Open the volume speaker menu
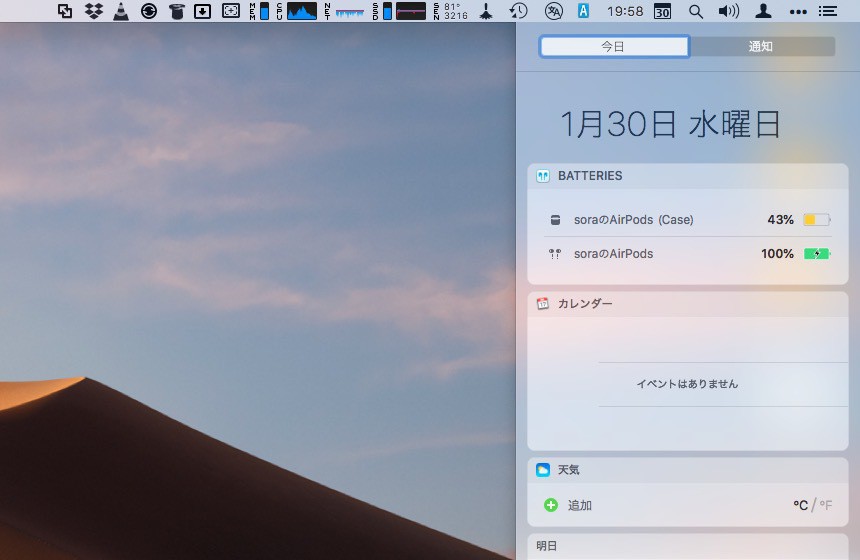This screenshot has height=560, width=860. [728, 11]
